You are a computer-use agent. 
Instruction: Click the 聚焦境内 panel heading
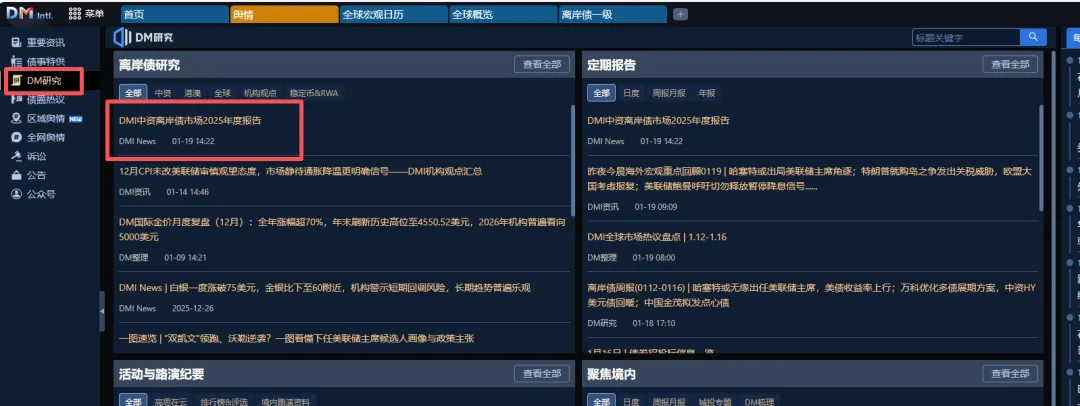(612, 374)
